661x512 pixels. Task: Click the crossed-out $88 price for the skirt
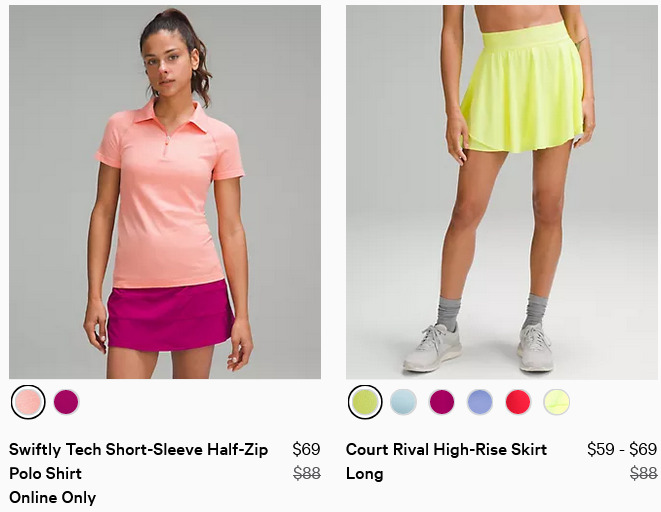[644, 473]
